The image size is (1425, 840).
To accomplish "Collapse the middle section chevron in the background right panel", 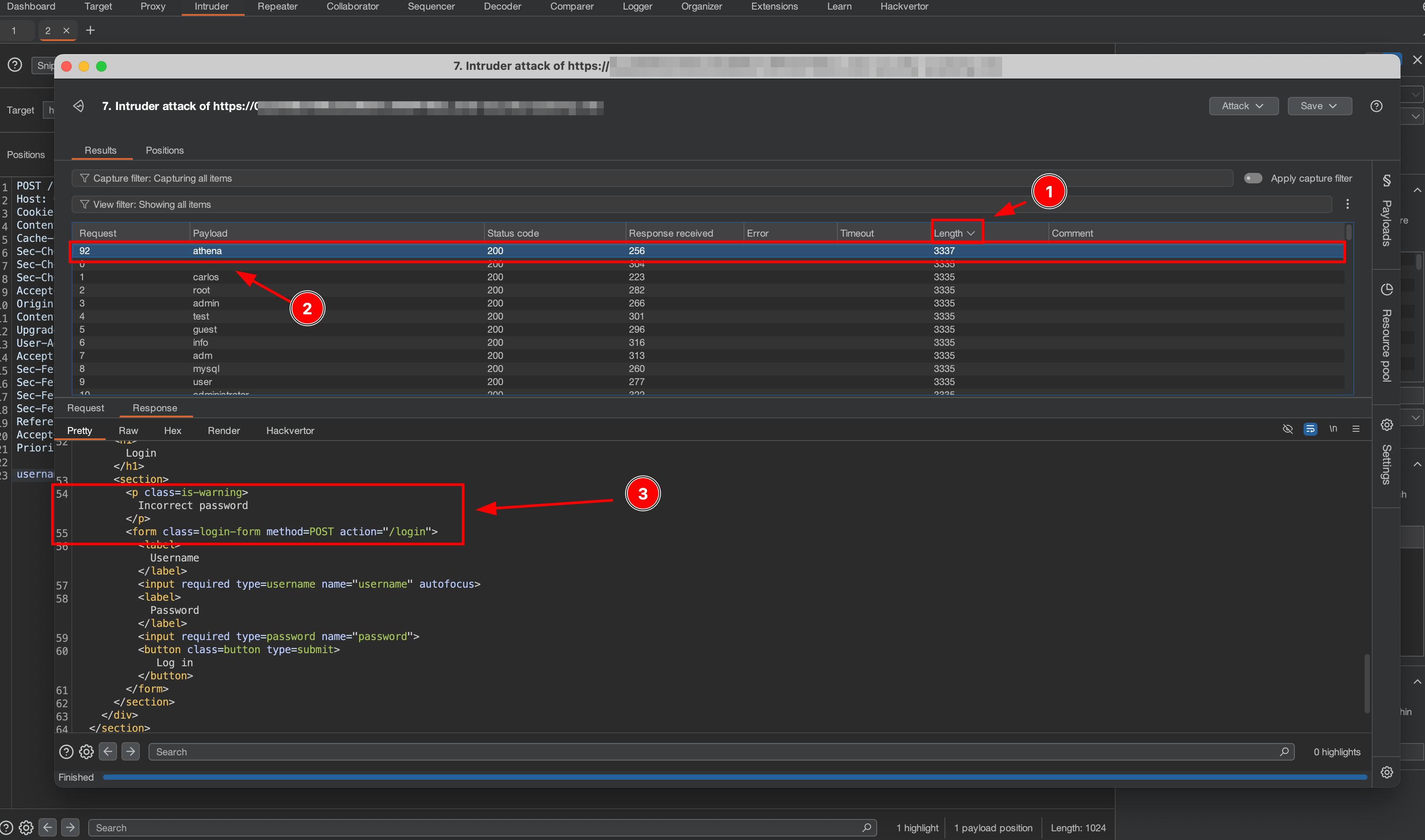I will tap(1417, 464).
